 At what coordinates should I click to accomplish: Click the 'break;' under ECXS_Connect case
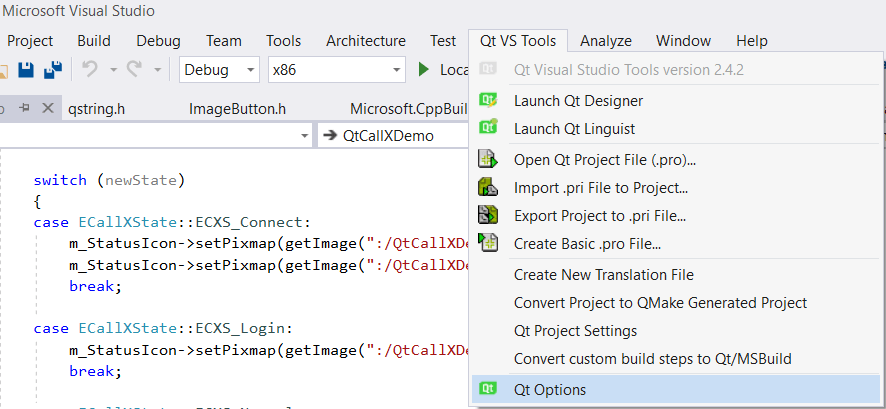pos(95,286)
